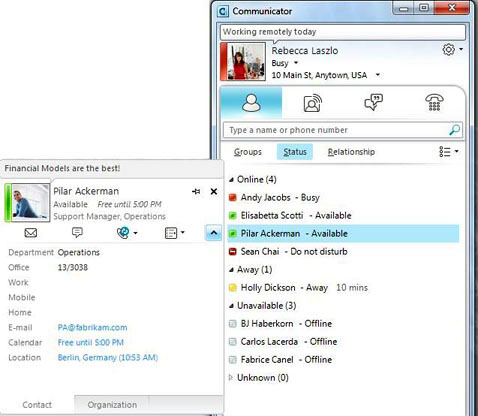This screenshot has width=478, height=416.
Task: Click the Communicator app icon in the title bar
Action: (x=223, y=12)
